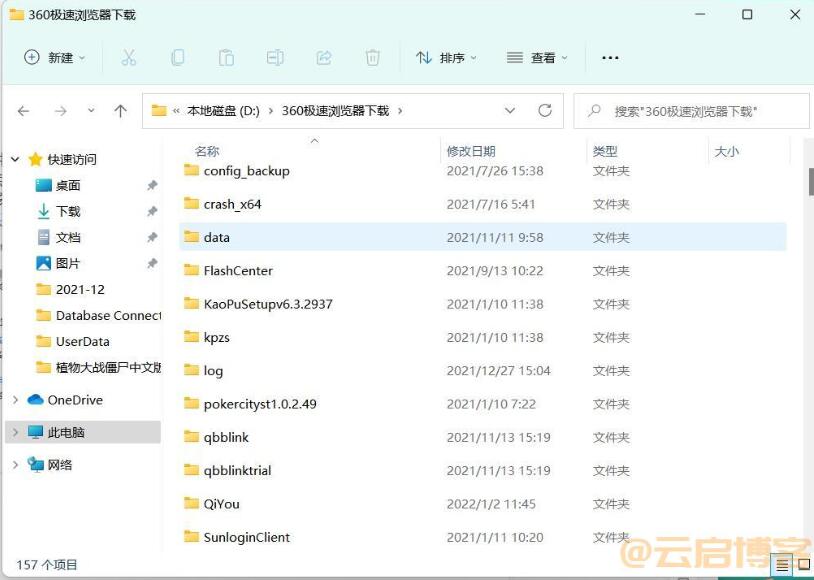Open recent locations chevron dropdown
The image size is (814, 580).
[x=91, y=111]
